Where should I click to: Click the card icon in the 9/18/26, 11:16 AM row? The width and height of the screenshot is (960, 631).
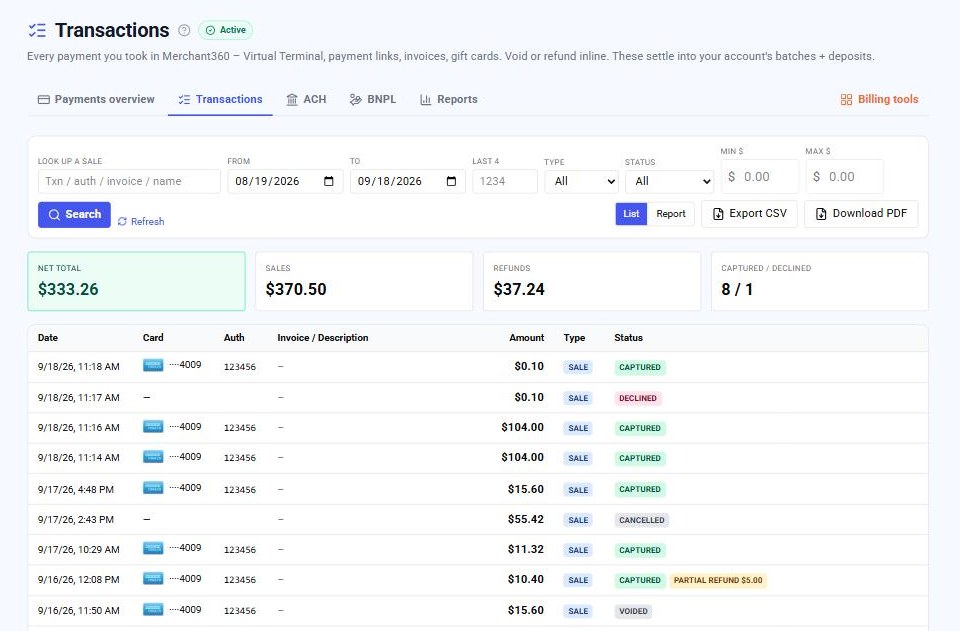click(x=153, y=427)
